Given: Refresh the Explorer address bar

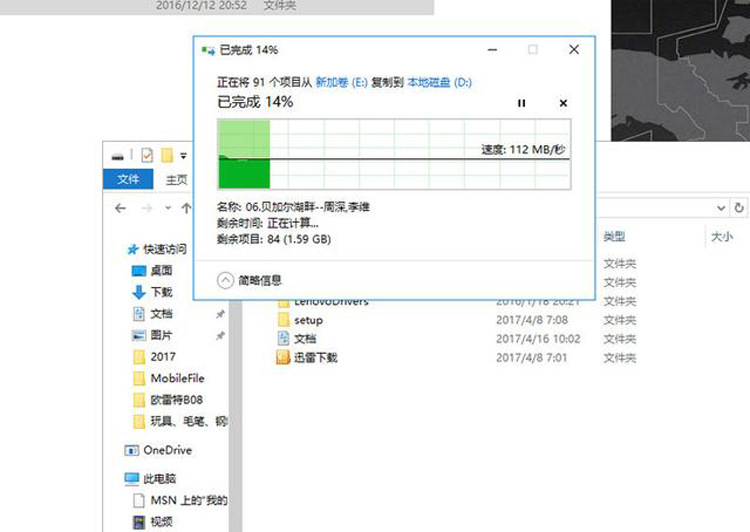Looking at the screenshot, I should pyautogui.click(x=739, y=208).
